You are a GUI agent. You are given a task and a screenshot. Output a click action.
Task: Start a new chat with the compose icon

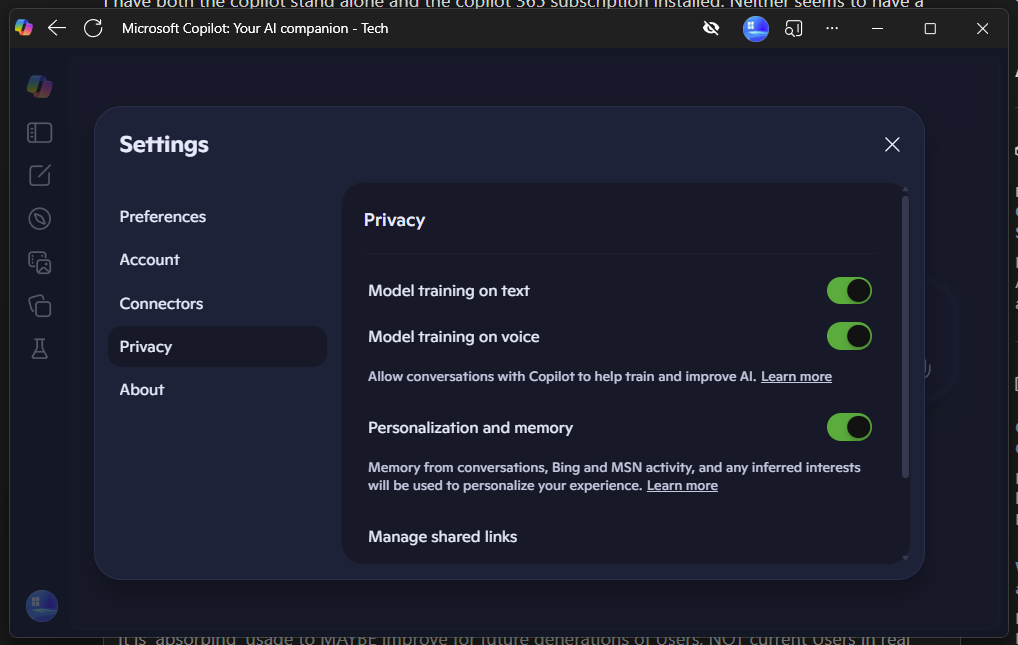coord(40,175)
